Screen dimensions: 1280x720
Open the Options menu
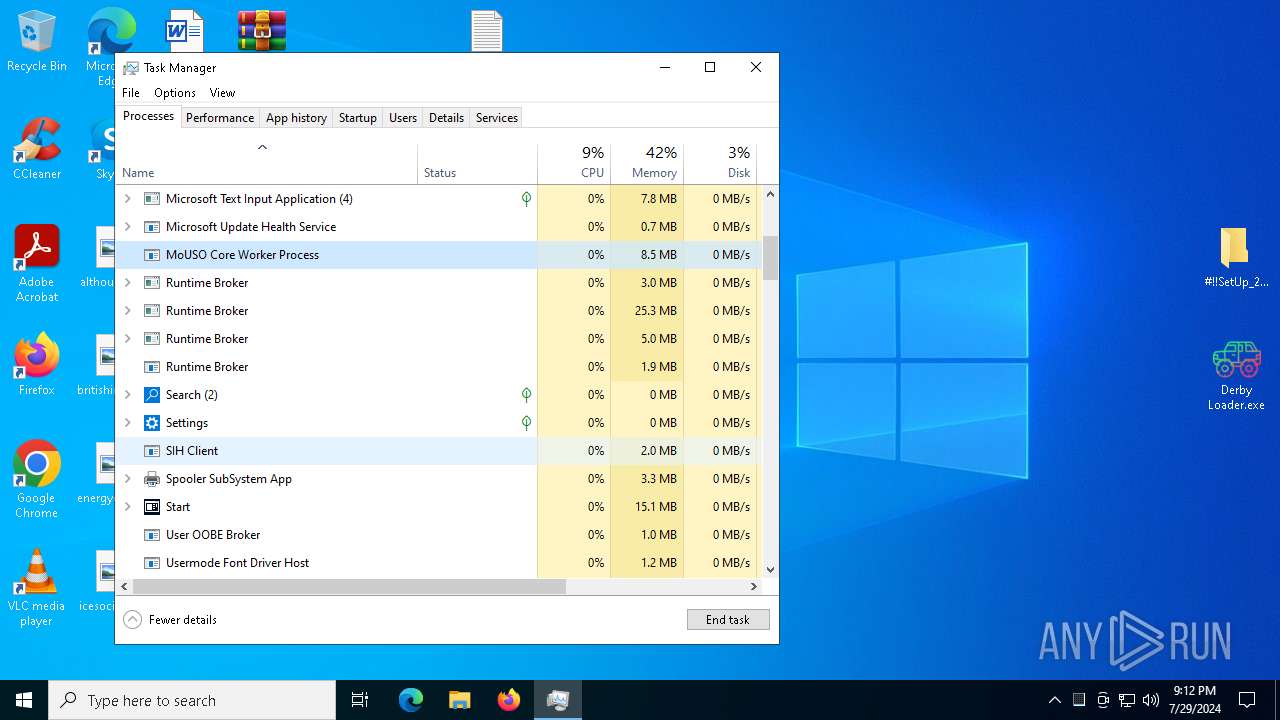tap(175, 93)
